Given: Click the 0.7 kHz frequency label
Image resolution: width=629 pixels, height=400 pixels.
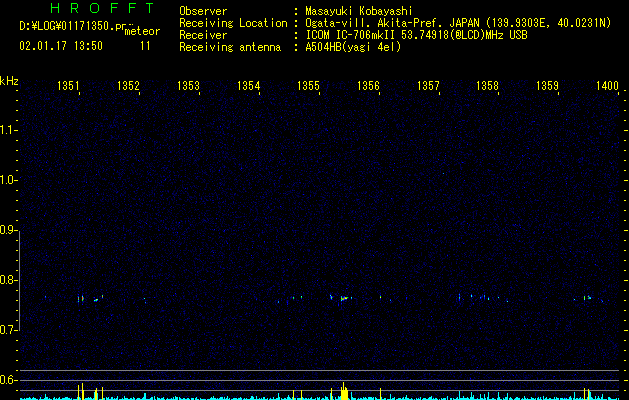Looking at the screenshot, I should pos(8,330).
